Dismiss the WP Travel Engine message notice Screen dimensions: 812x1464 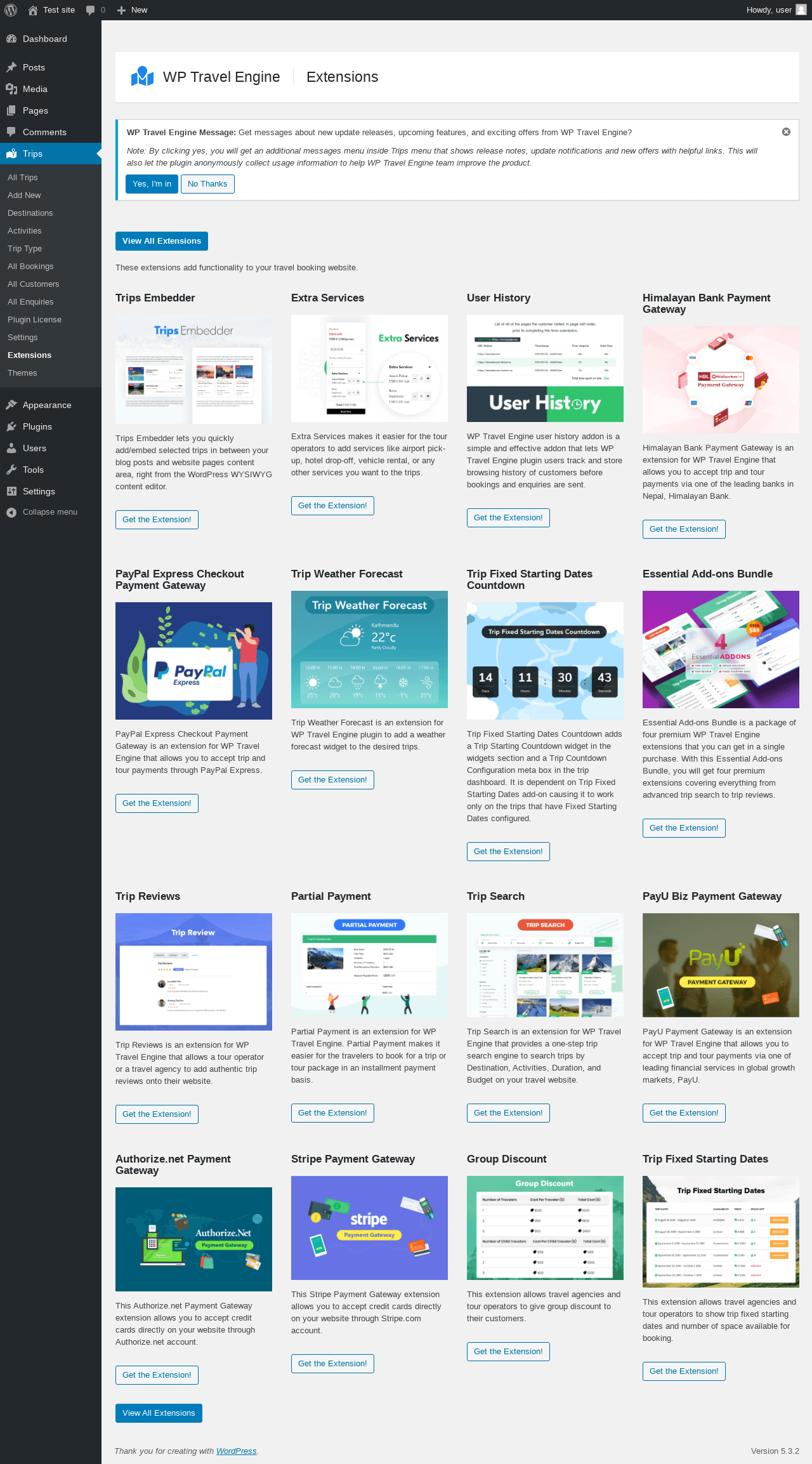(786, 132)
